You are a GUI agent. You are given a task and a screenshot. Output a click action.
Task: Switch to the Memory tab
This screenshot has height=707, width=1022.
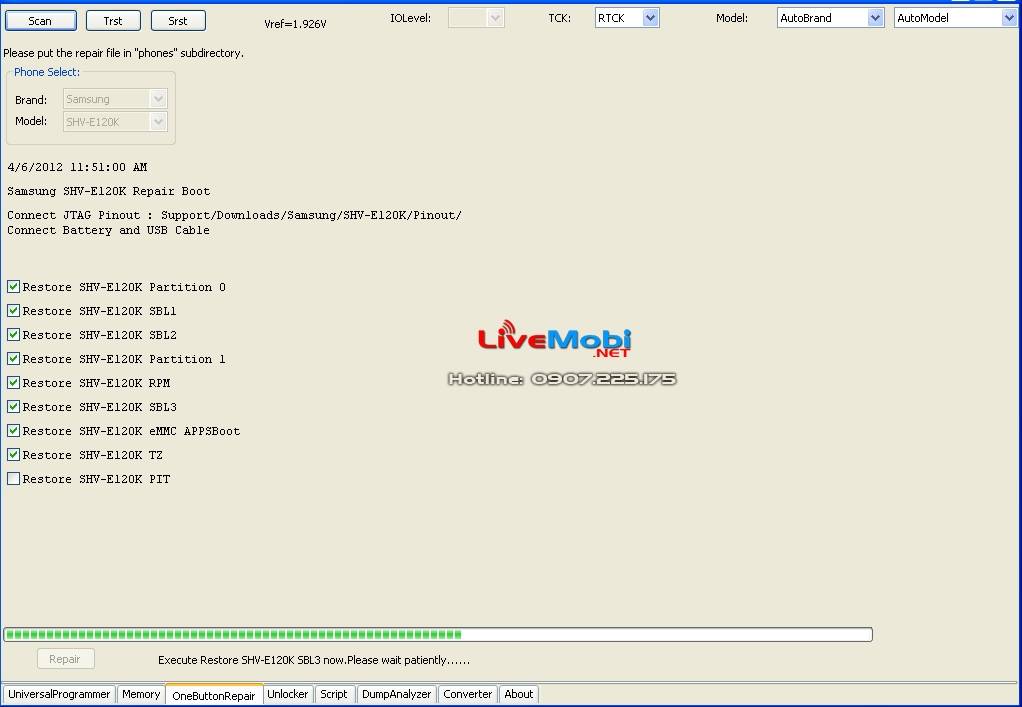(141, 695)
